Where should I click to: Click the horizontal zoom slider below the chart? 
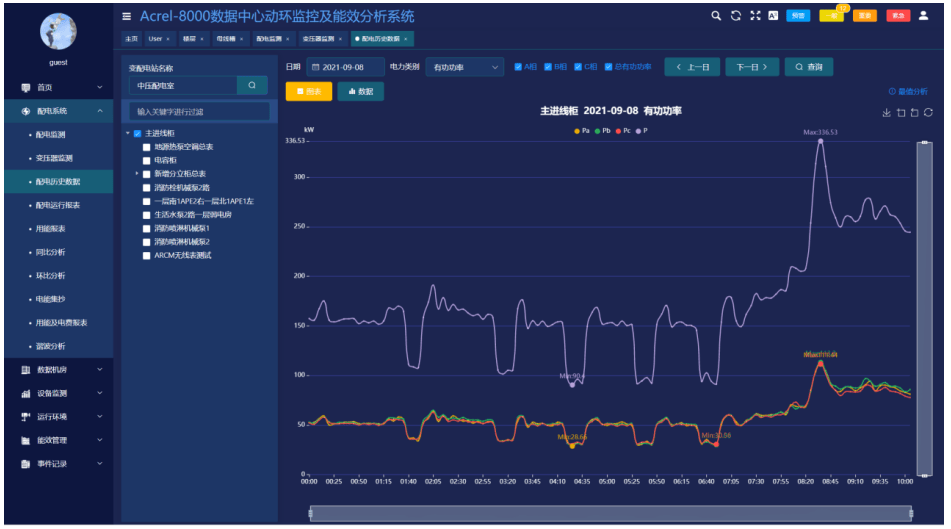tap(610, 513)
